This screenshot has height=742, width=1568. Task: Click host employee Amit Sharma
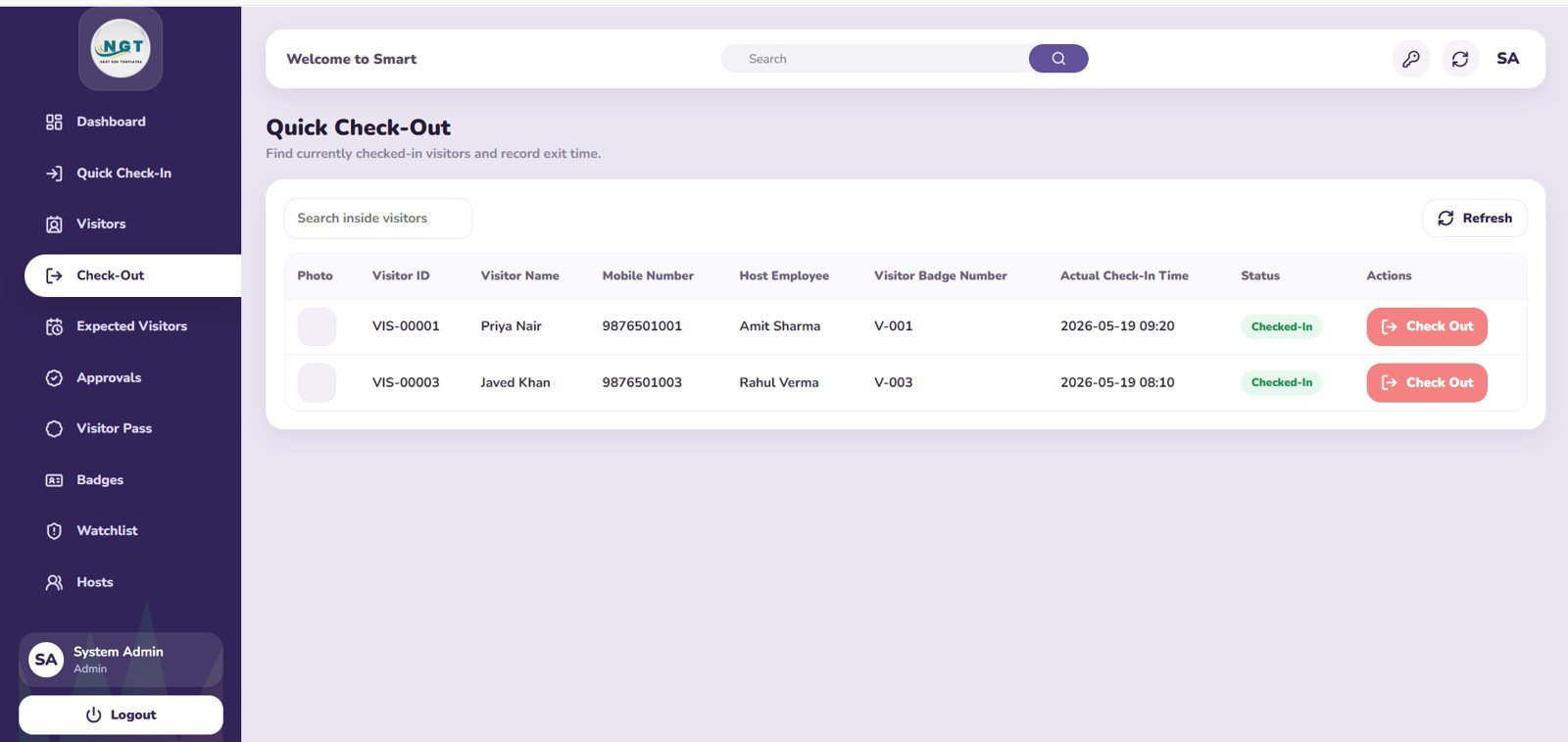(x=780, y=326)
